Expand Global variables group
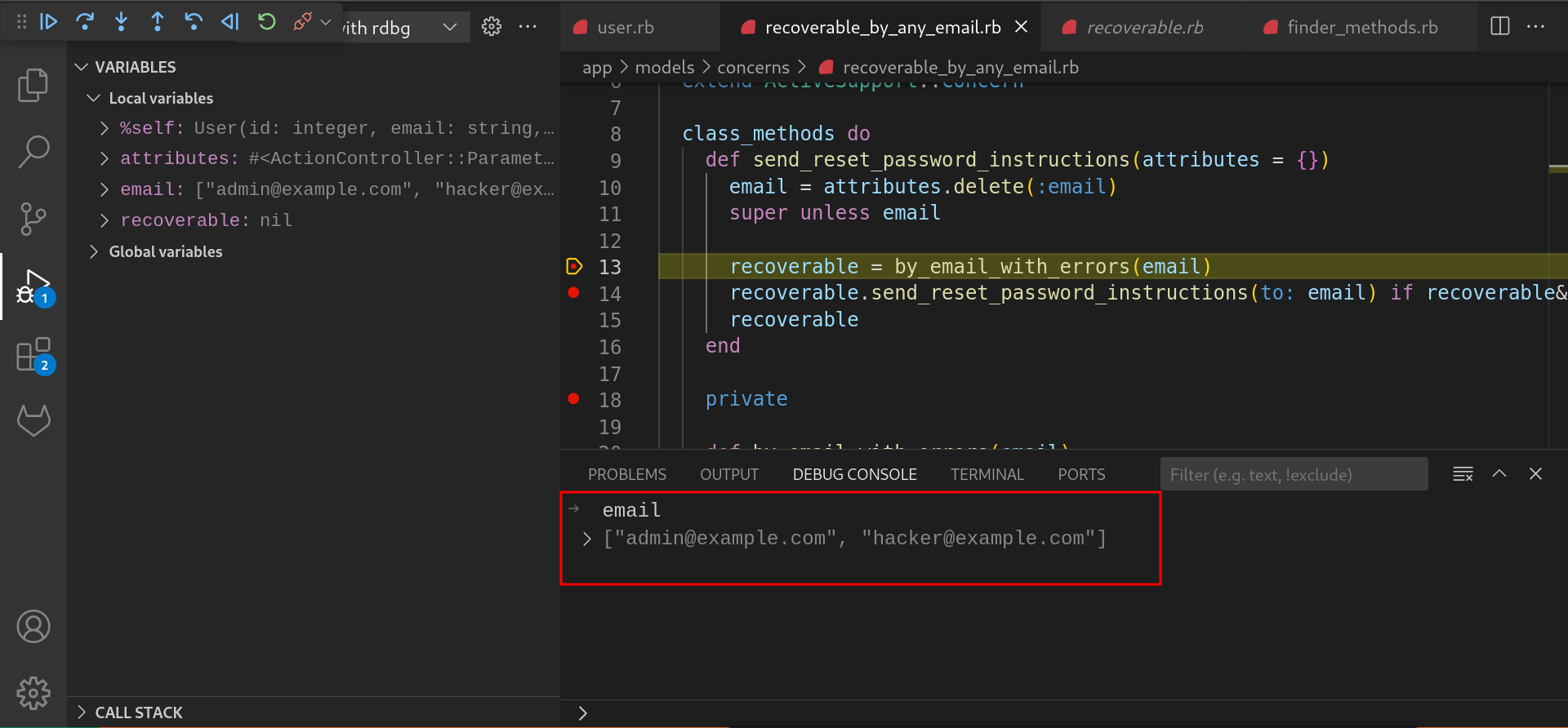The width and height of the screenshot is (1568, 728). 94,251
